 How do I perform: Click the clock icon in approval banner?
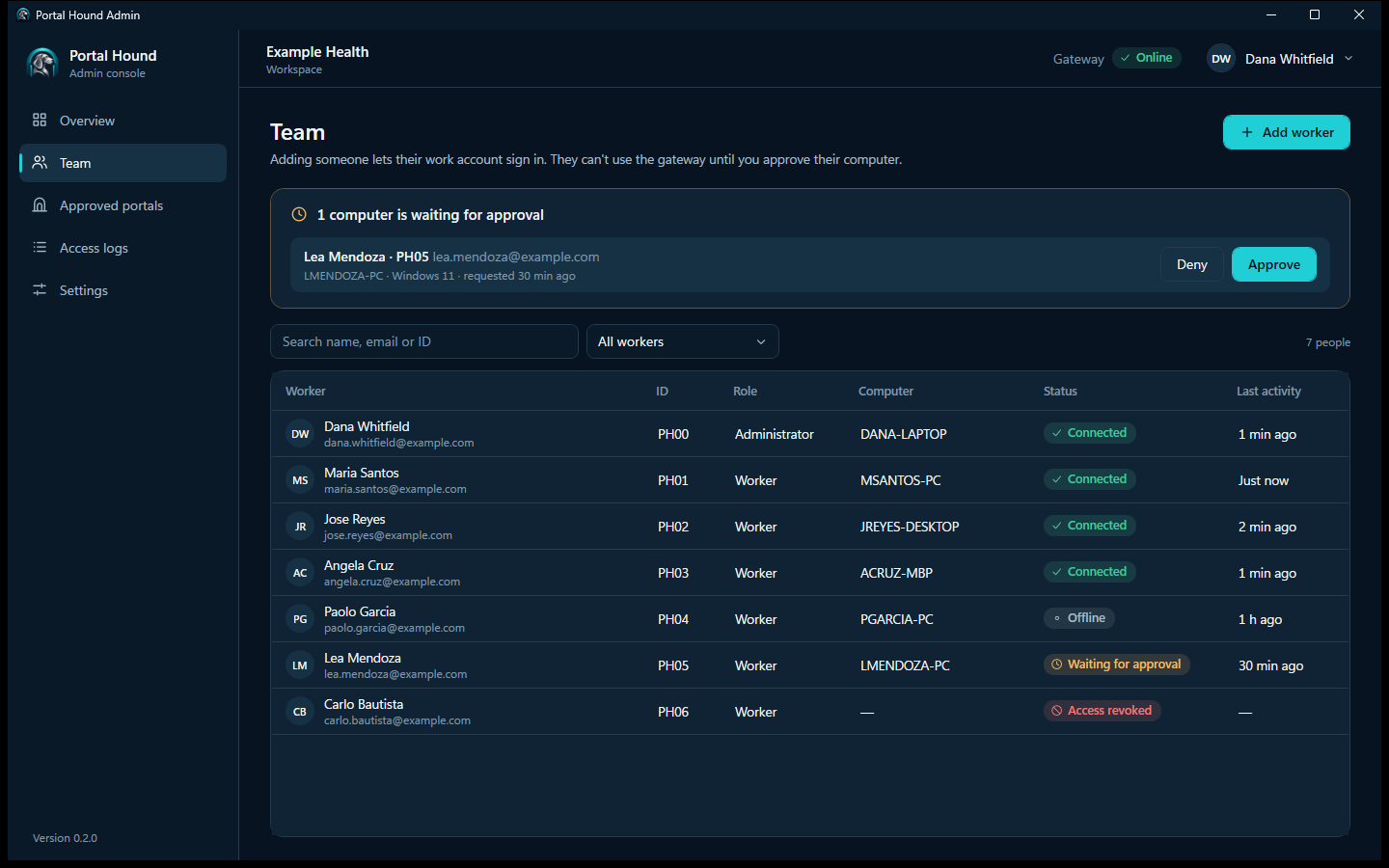point(299,214)
